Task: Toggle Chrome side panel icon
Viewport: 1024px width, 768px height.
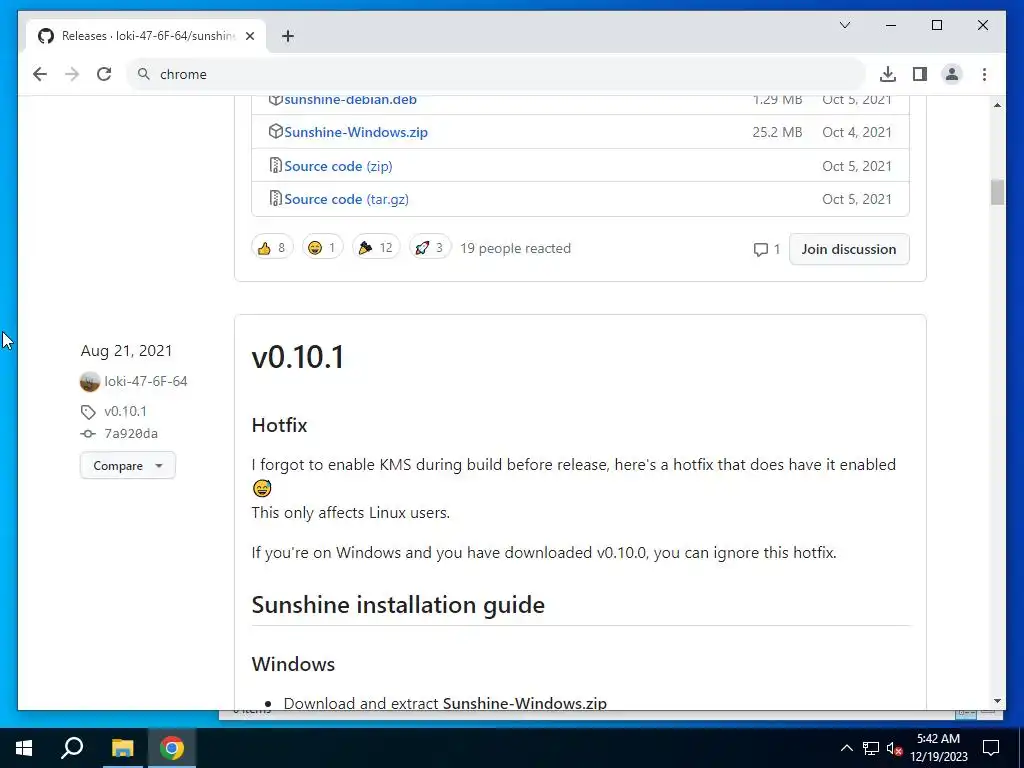Action: (920, 74)
